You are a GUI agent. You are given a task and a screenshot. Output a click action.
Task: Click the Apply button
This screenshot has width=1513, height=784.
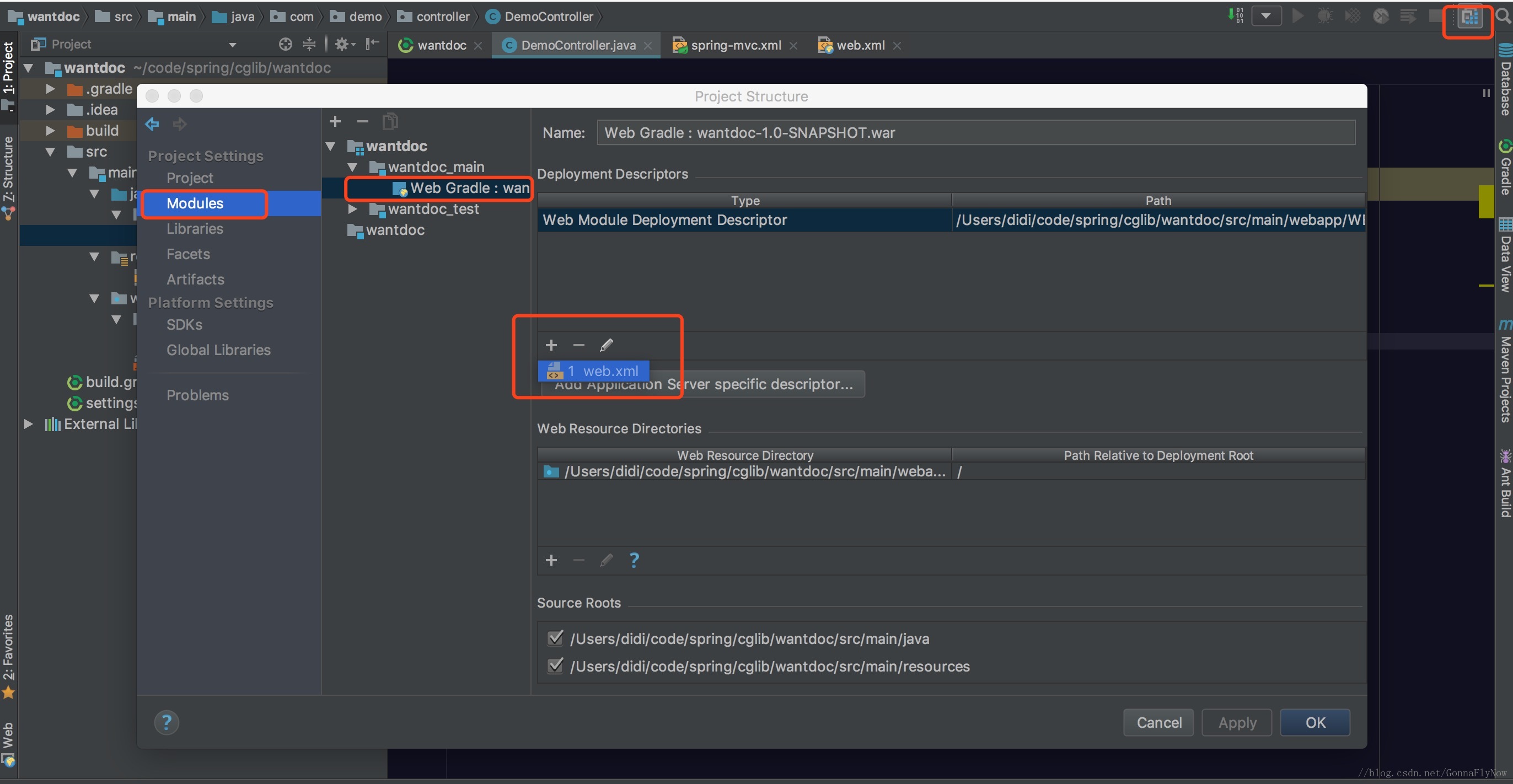tap(1236, 722)
